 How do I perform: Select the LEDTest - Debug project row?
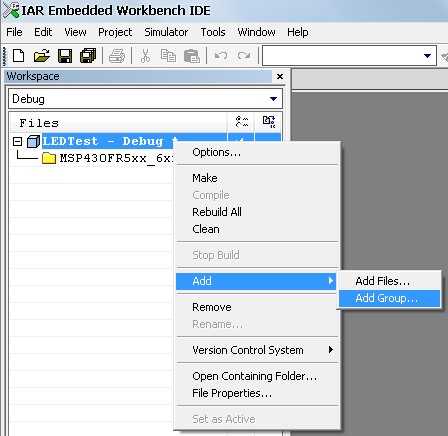110,141
